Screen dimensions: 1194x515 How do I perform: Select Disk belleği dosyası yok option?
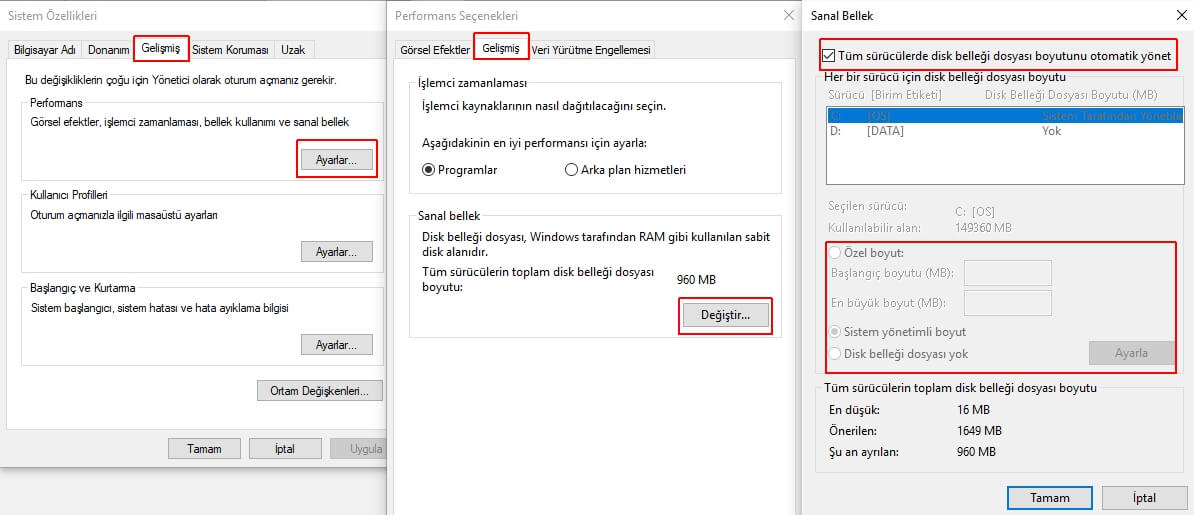pos(835,353)
